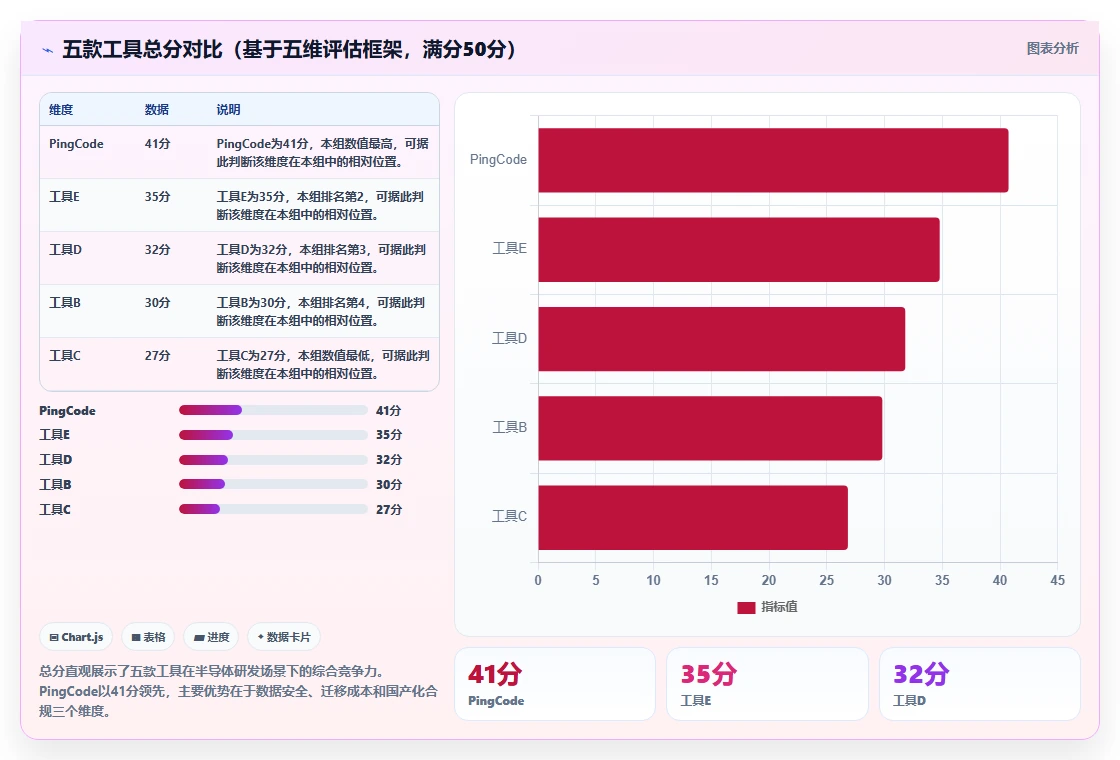Click the PingCode 41分 progress bar
This screenshot has width=1120, height=760.
pos(273,410)
